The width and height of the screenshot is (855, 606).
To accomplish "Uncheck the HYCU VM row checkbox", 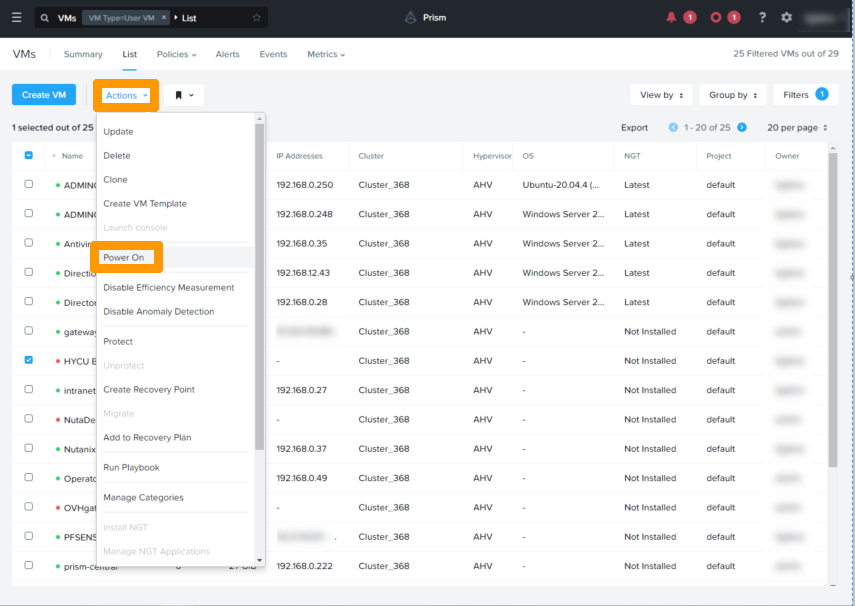I will pos(28,360).
